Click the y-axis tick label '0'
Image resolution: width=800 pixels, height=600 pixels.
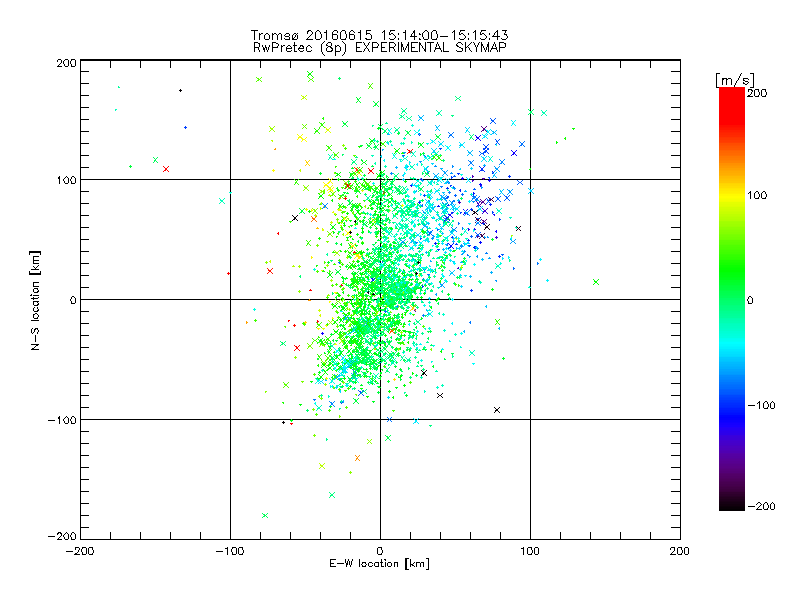tap(73, 300)
